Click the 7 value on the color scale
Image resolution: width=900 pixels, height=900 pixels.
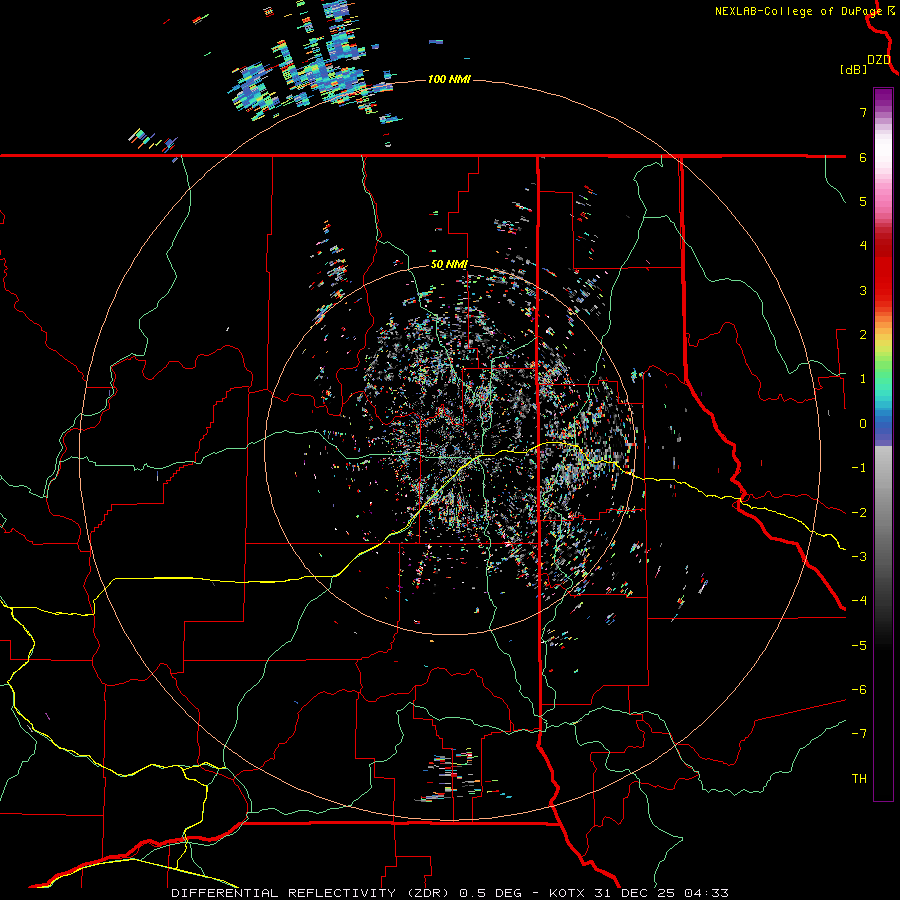pyautogui.click(x=863, y=112)
